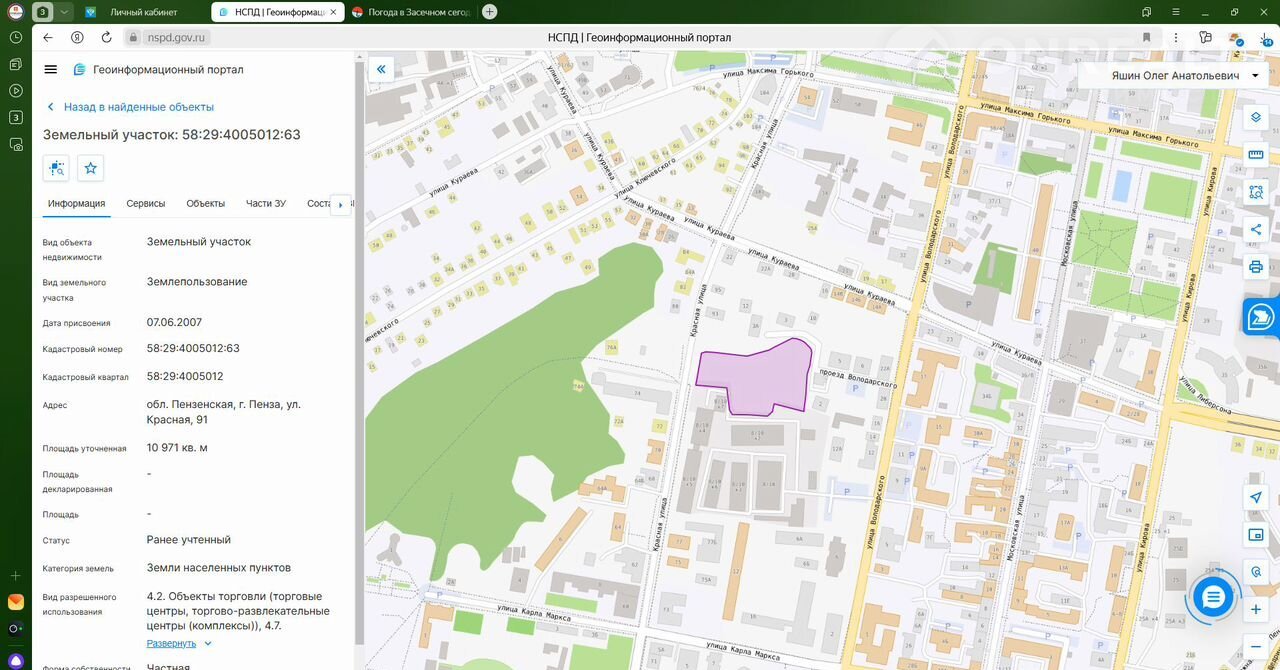Add land plot to favorites
Image resolution: width=1280 pixels, height=670 pixels.
91,168
